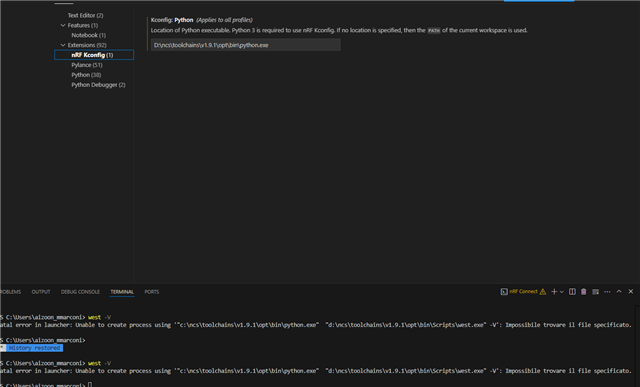The image size is (640, 387).
Task: Toggle terminal panel layout icon
Action: click(596, 291)
